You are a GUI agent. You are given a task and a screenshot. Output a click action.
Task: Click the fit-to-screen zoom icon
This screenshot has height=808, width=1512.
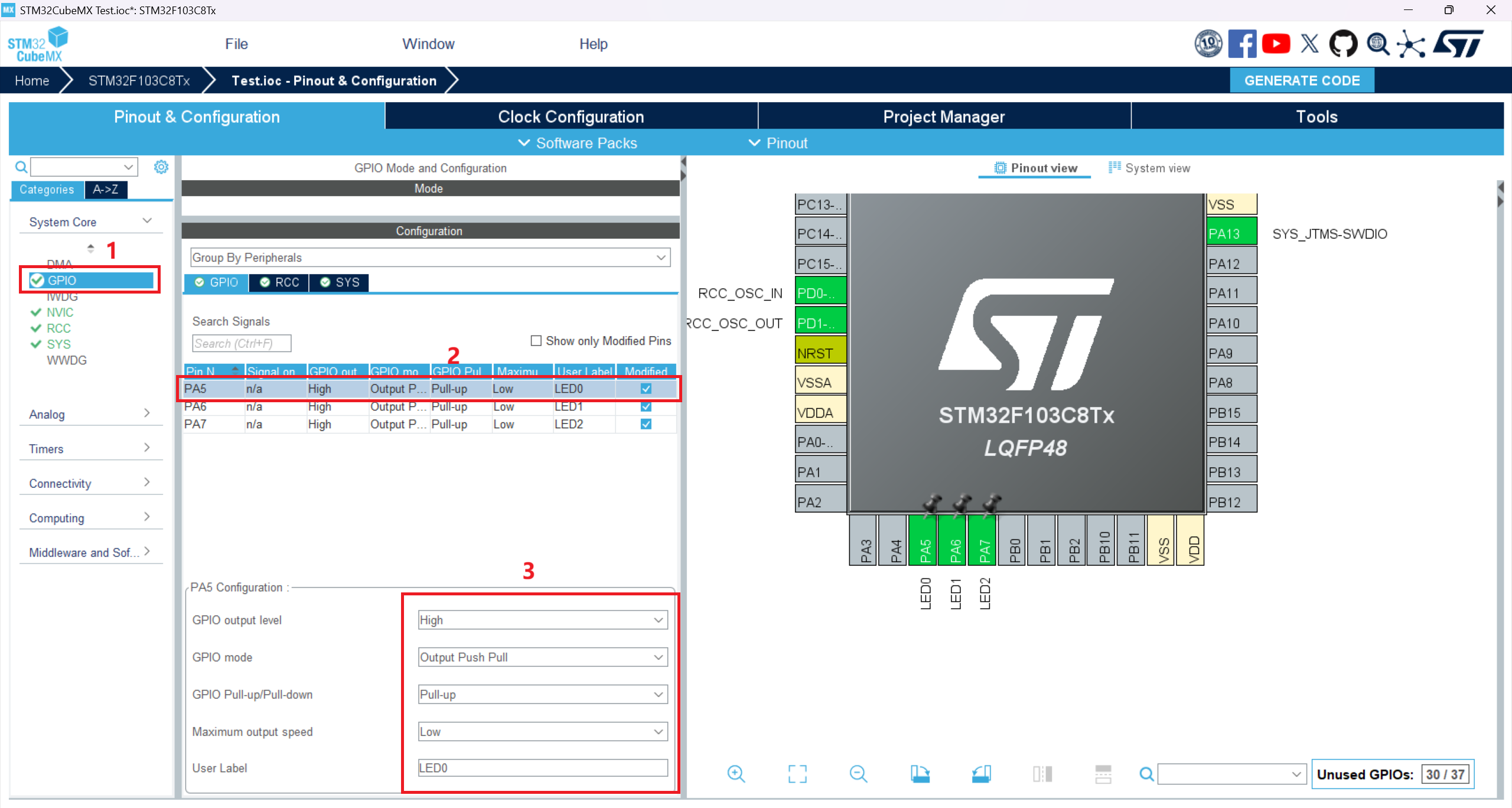coord(797,774)
